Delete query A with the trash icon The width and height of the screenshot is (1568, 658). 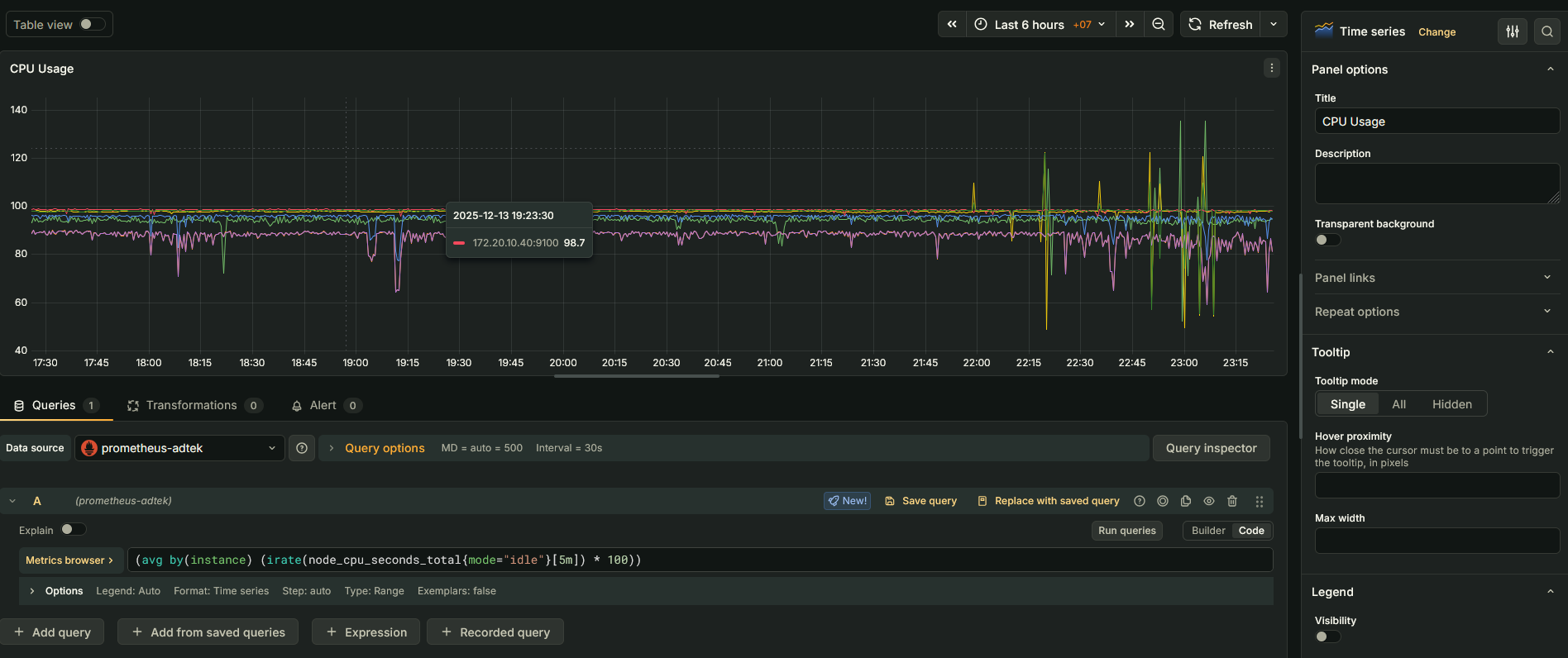(x=1232, y=501)
